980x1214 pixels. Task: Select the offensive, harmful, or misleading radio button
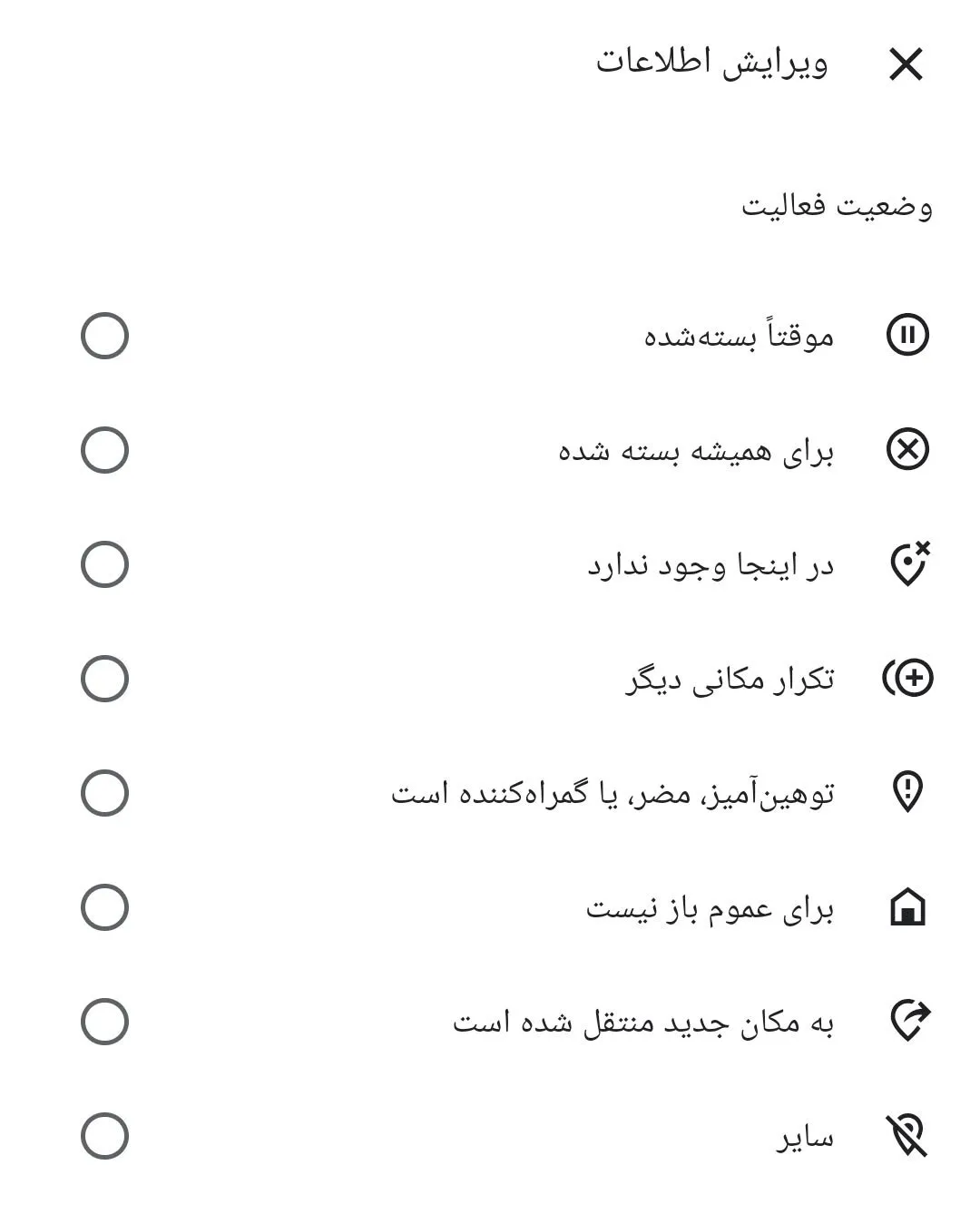pos(104,793)
